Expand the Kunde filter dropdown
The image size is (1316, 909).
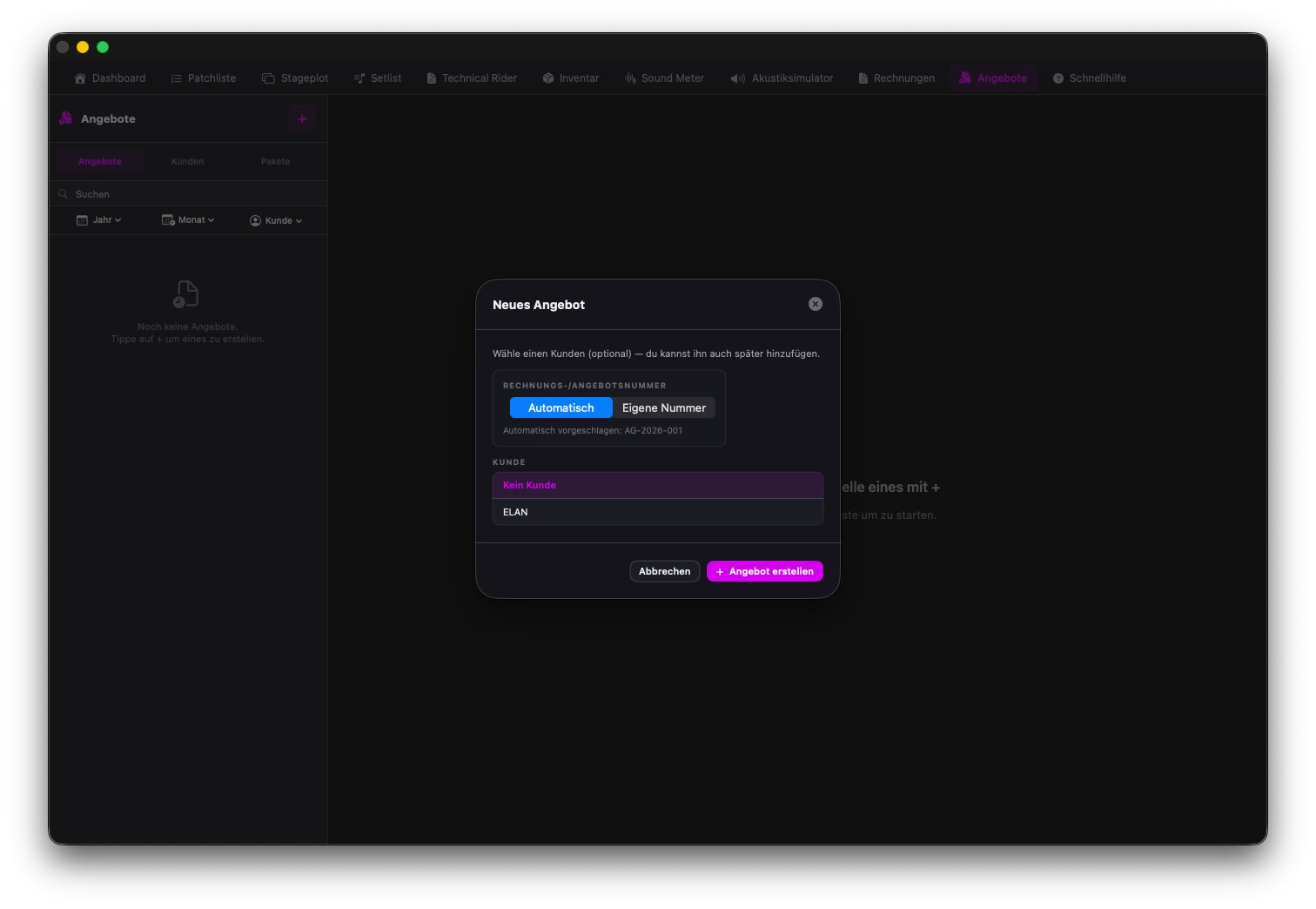coord(276,220)
